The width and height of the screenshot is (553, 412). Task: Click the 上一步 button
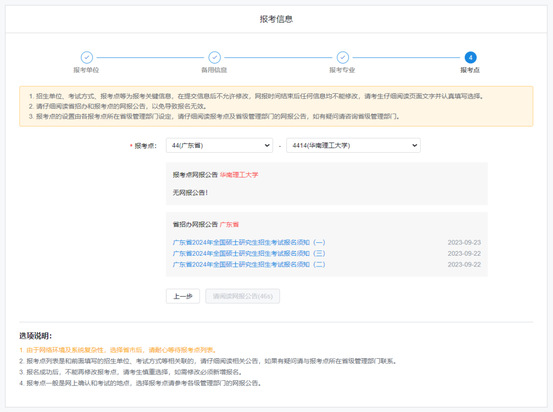pos(183,296)
